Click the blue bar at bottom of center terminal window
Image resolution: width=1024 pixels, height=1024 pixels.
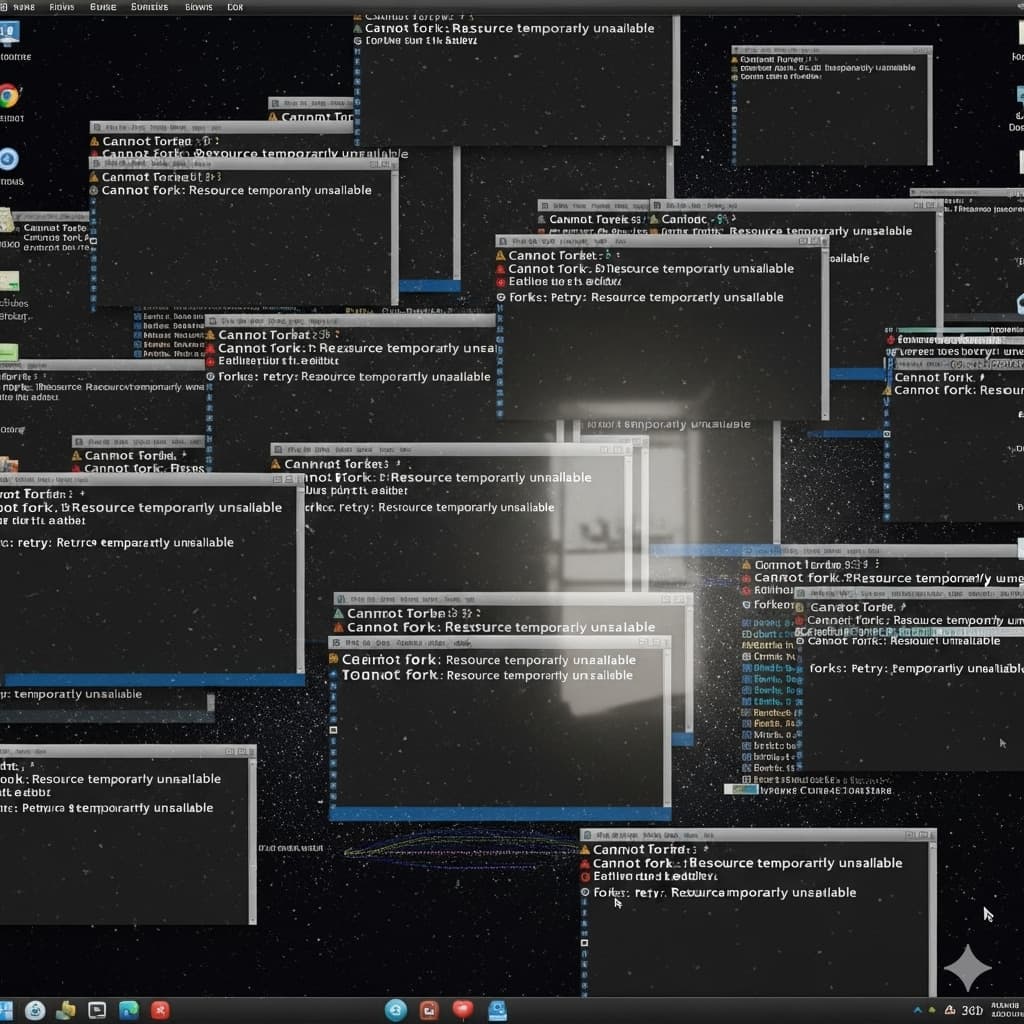point(500,814)
